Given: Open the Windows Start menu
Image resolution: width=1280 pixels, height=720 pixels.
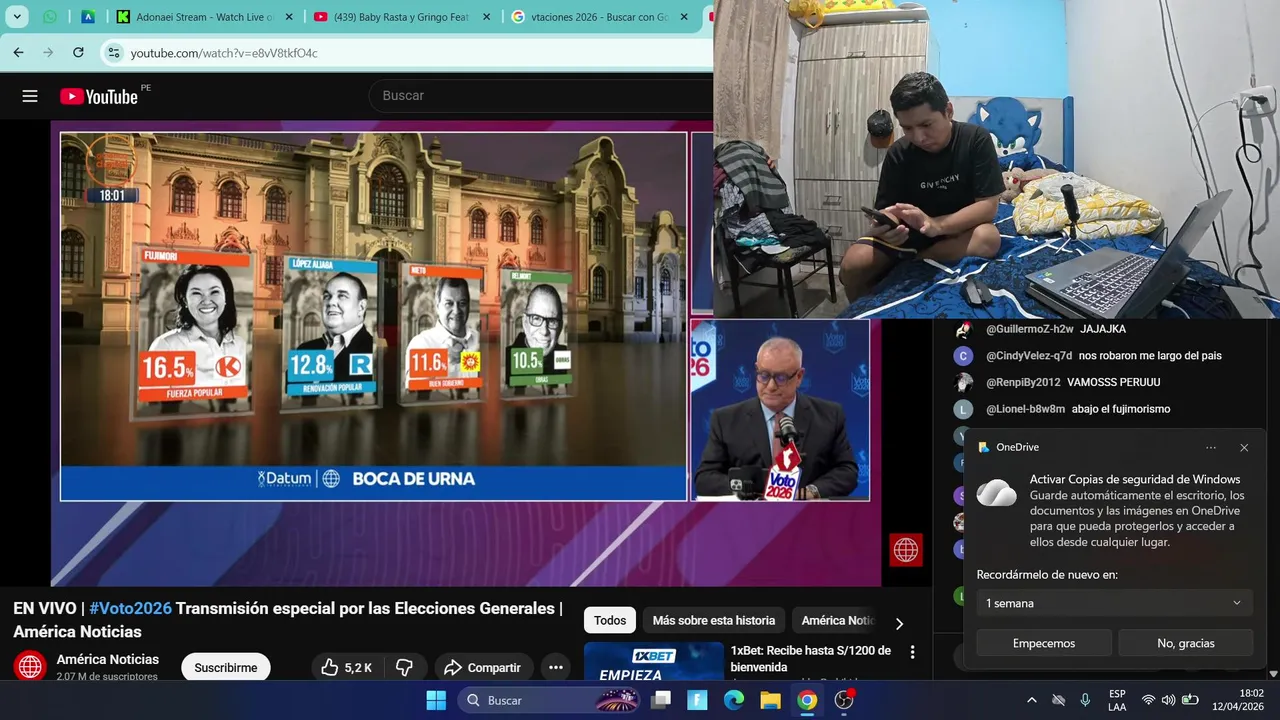Looking at the screenshot, I should 436,700.
